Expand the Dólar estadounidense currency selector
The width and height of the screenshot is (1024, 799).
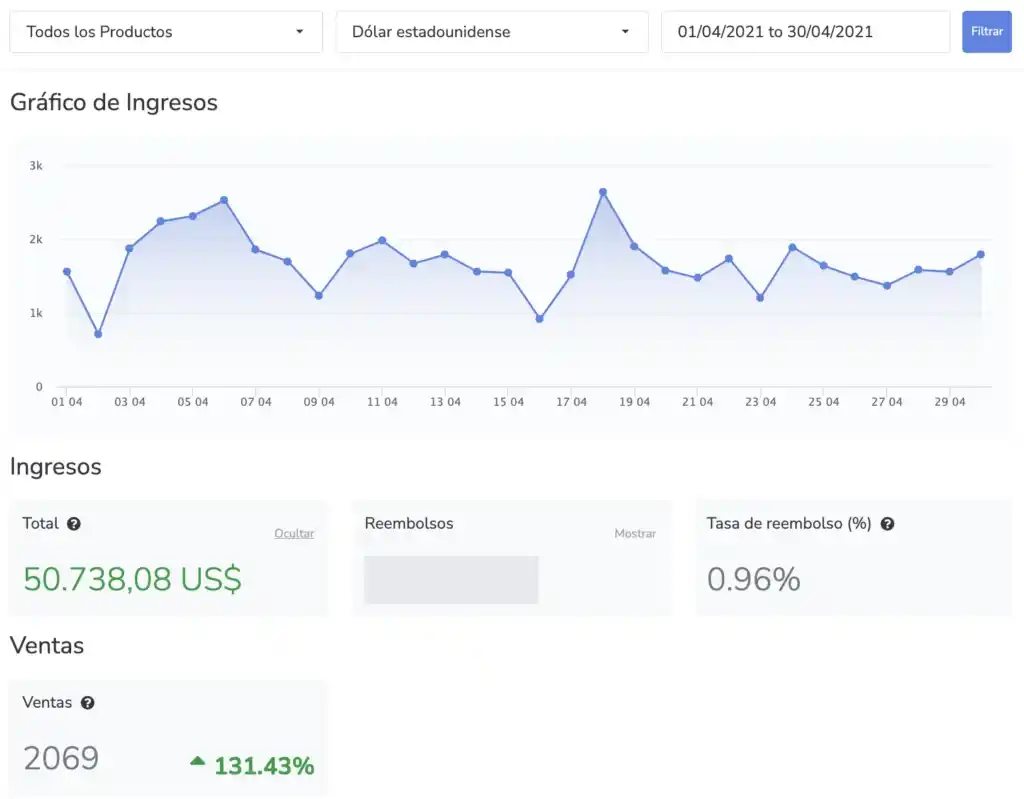(492, 32)
